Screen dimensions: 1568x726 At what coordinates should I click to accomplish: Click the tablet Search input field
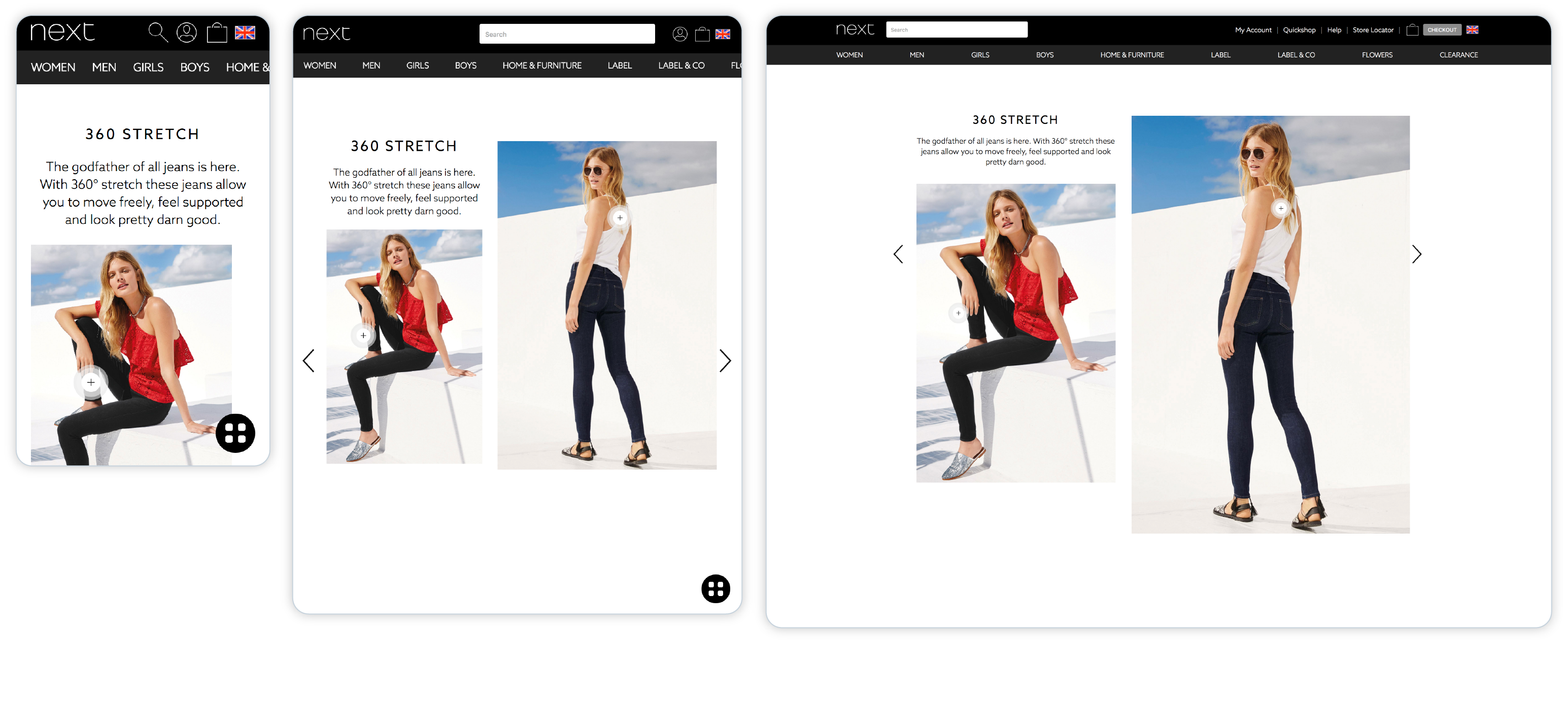pyautogui.click(x=566, y=34)
